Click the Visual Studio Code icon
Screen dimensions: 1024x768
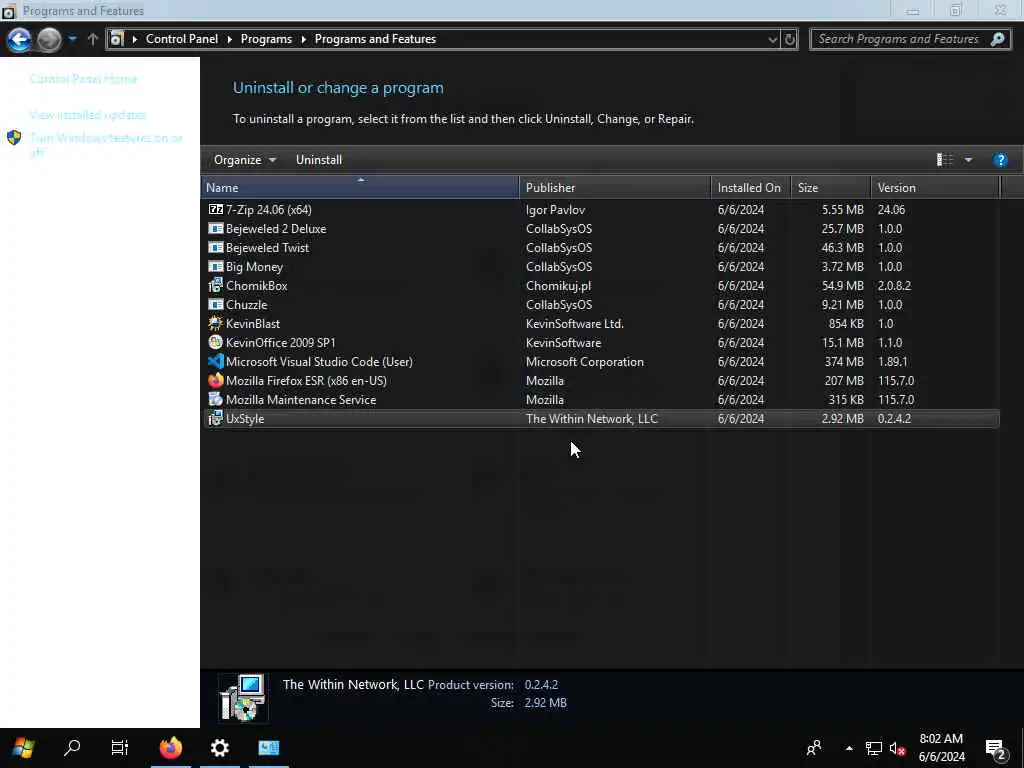[x=216, y=361]
